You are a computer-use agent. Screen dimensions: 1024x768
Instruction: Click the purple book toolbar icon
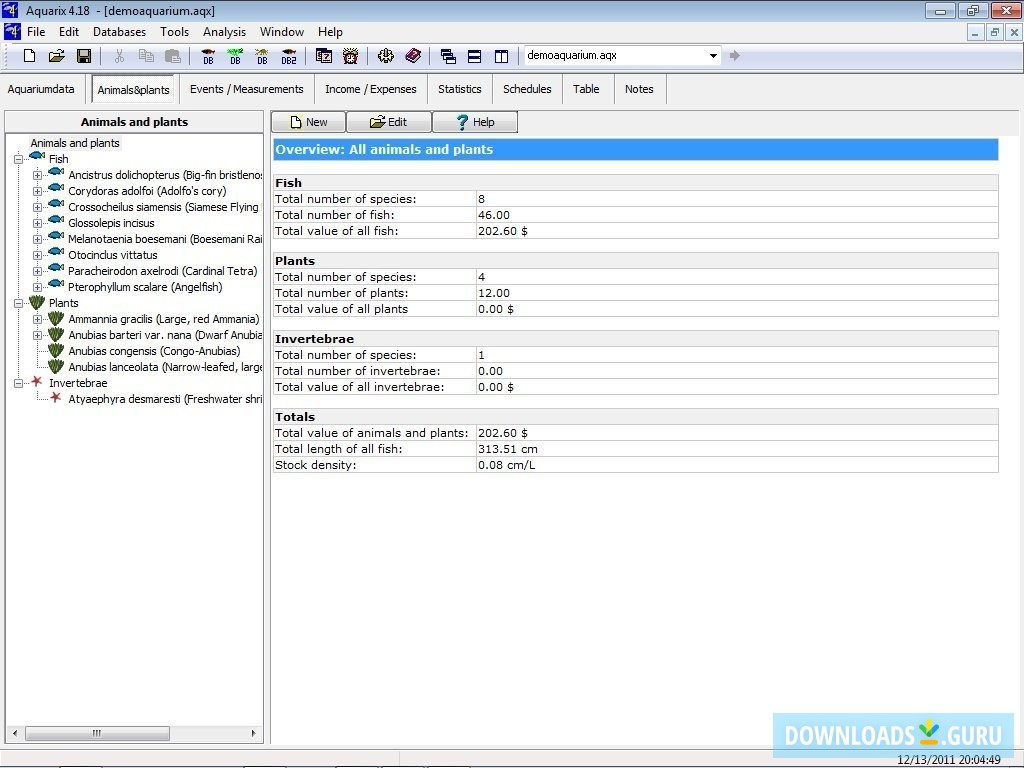point(413,56)
